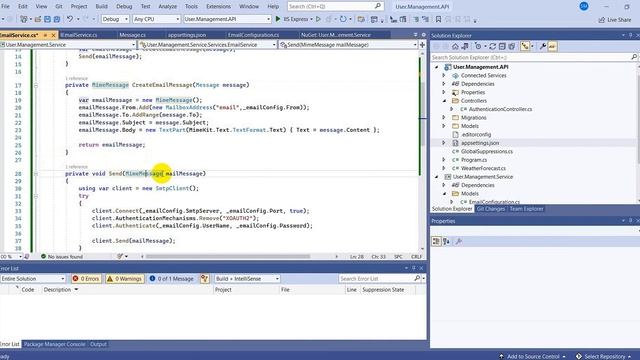Click Select Repository in status bar

[604, 356]
